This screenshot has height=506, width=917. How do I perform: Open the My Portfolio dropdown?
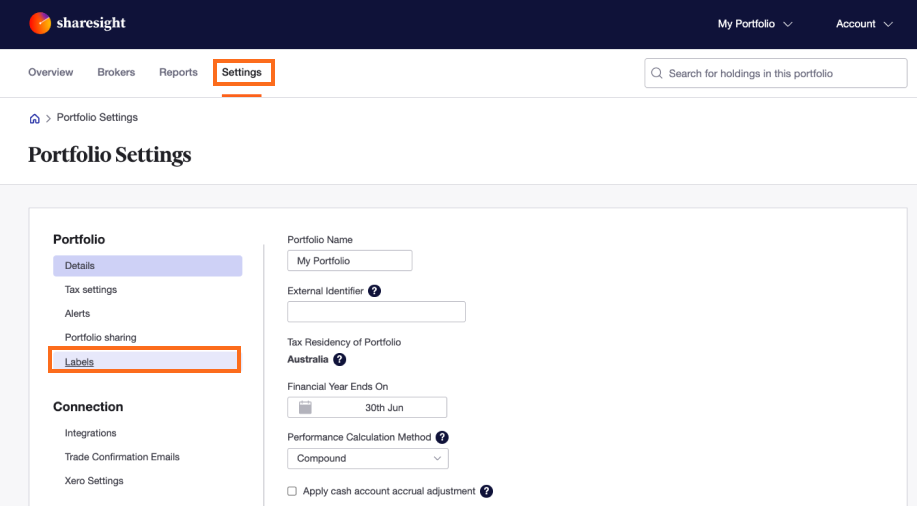[x=755, y=24]
